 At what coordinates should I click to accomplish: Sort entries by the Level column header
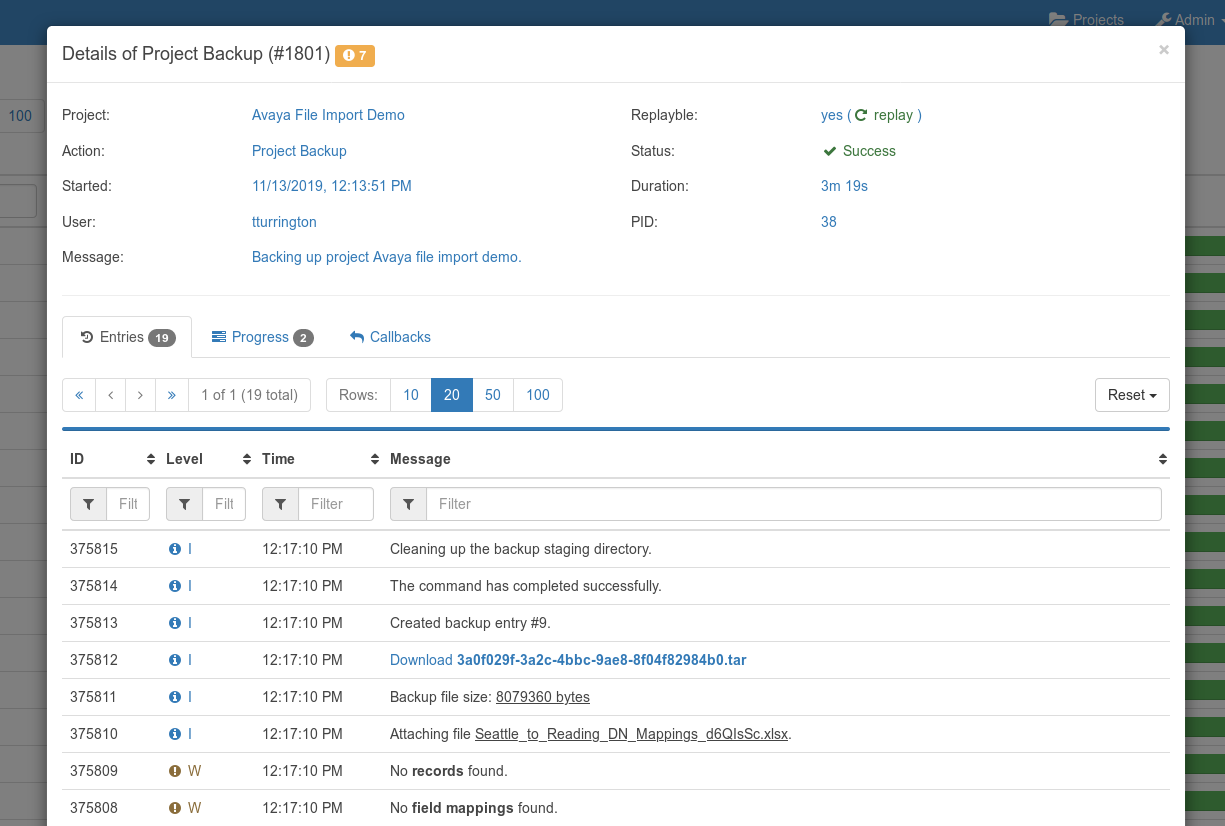pos(184,459)
